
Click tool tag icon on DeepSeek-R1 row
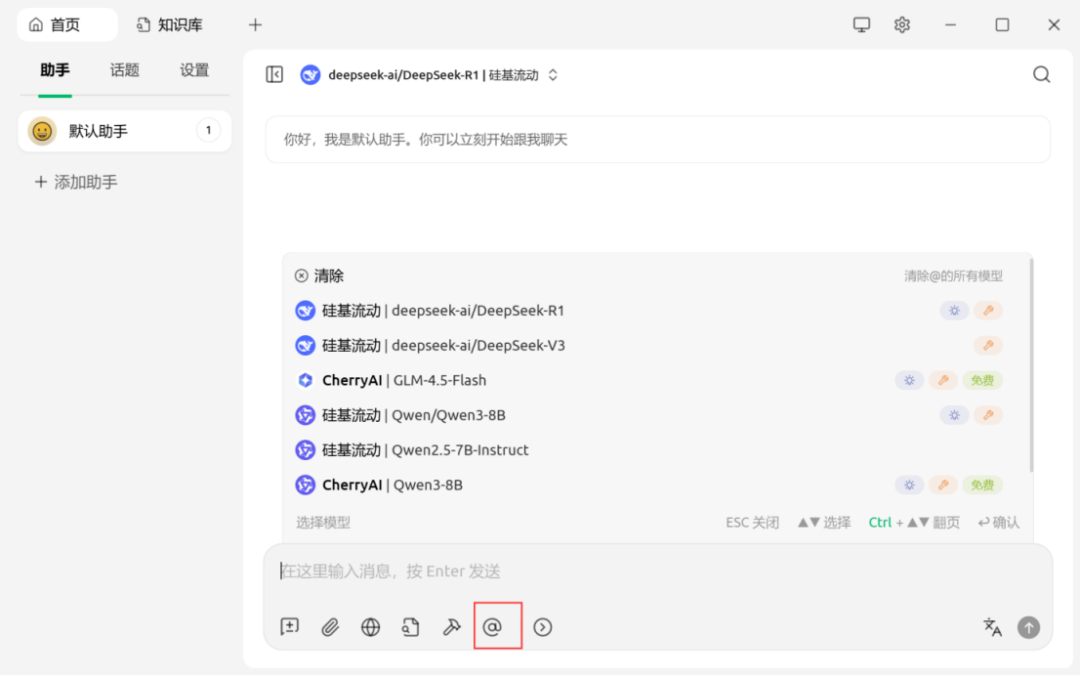[x=988, y=311]
